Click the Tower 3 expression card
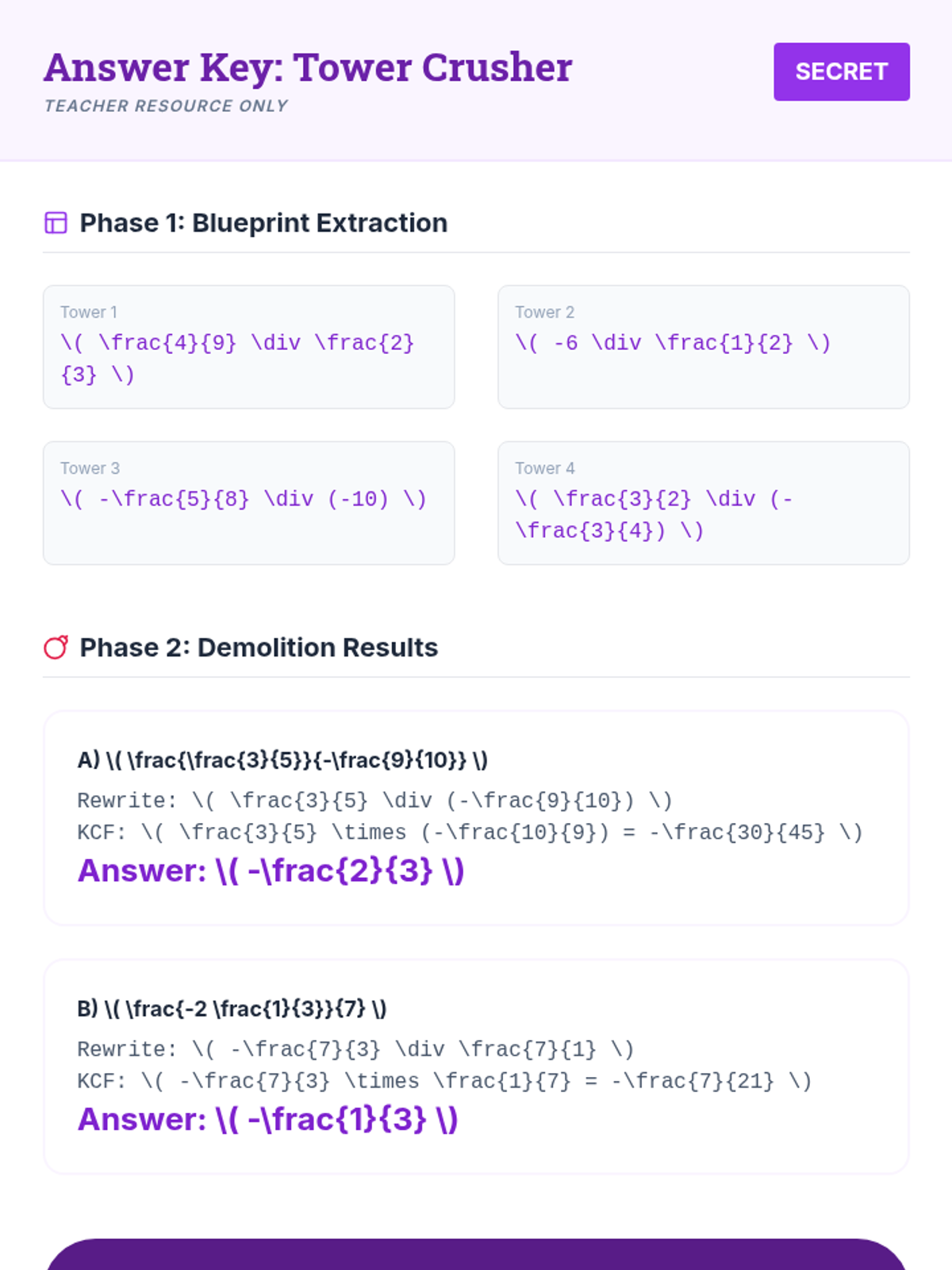952x1270 pixels. 248,502
